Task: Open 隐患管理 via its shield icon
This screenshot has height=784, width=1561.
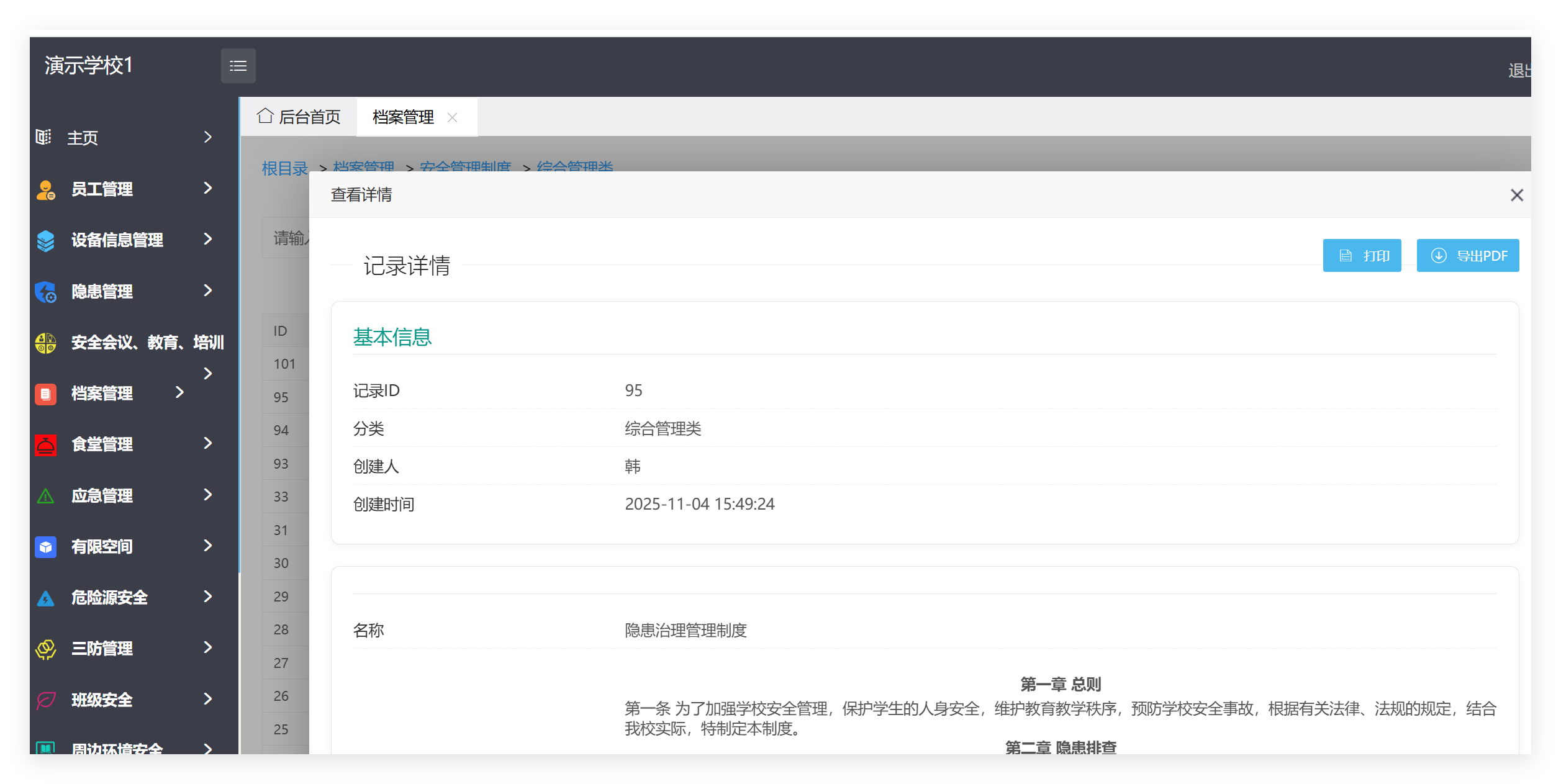Action: coord(44,291)
